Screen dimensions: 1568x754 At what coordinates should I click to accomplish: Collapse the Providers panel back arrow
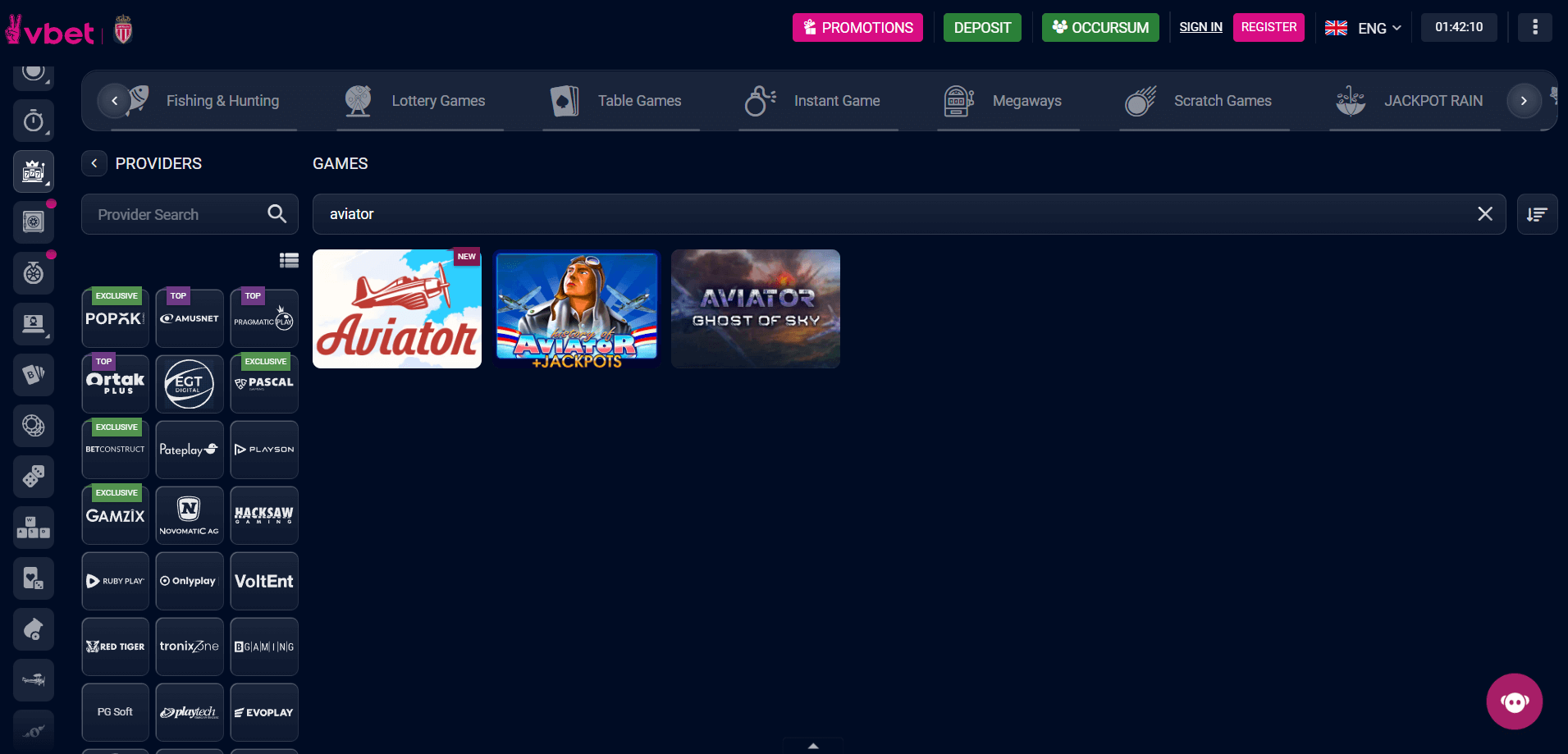(94, 163)
